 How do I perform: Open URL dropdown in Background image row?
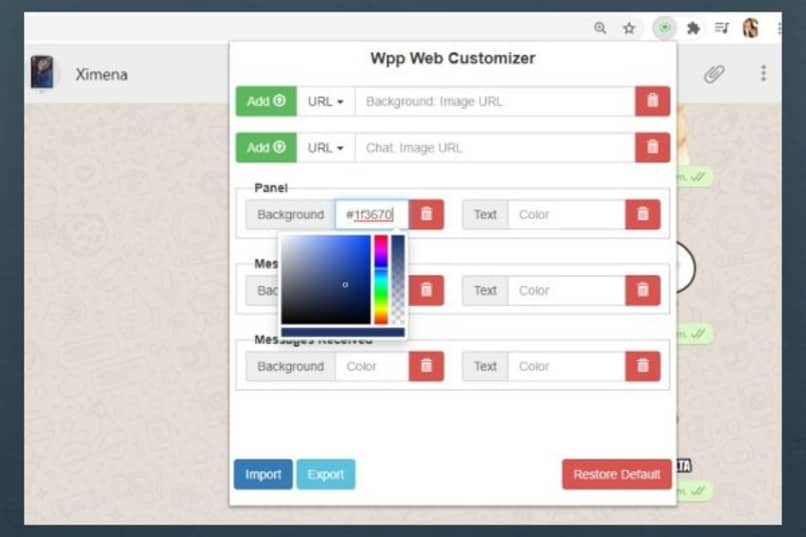[325, 101]
